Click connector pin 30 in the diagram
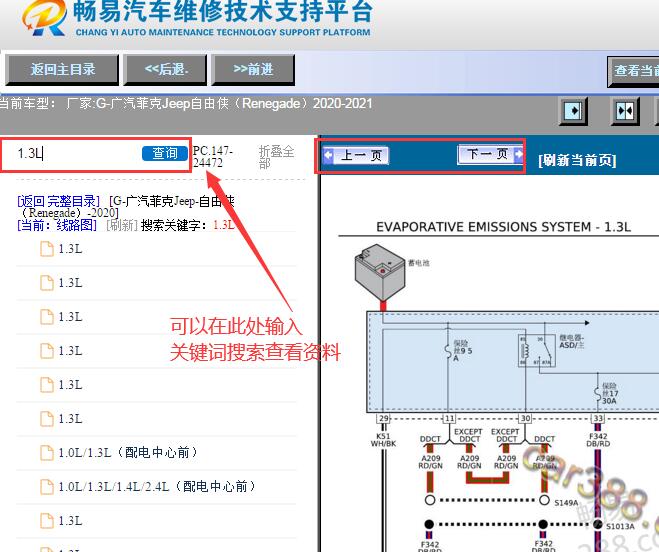This screenshot has height=552, width=659. coord(525,418)
